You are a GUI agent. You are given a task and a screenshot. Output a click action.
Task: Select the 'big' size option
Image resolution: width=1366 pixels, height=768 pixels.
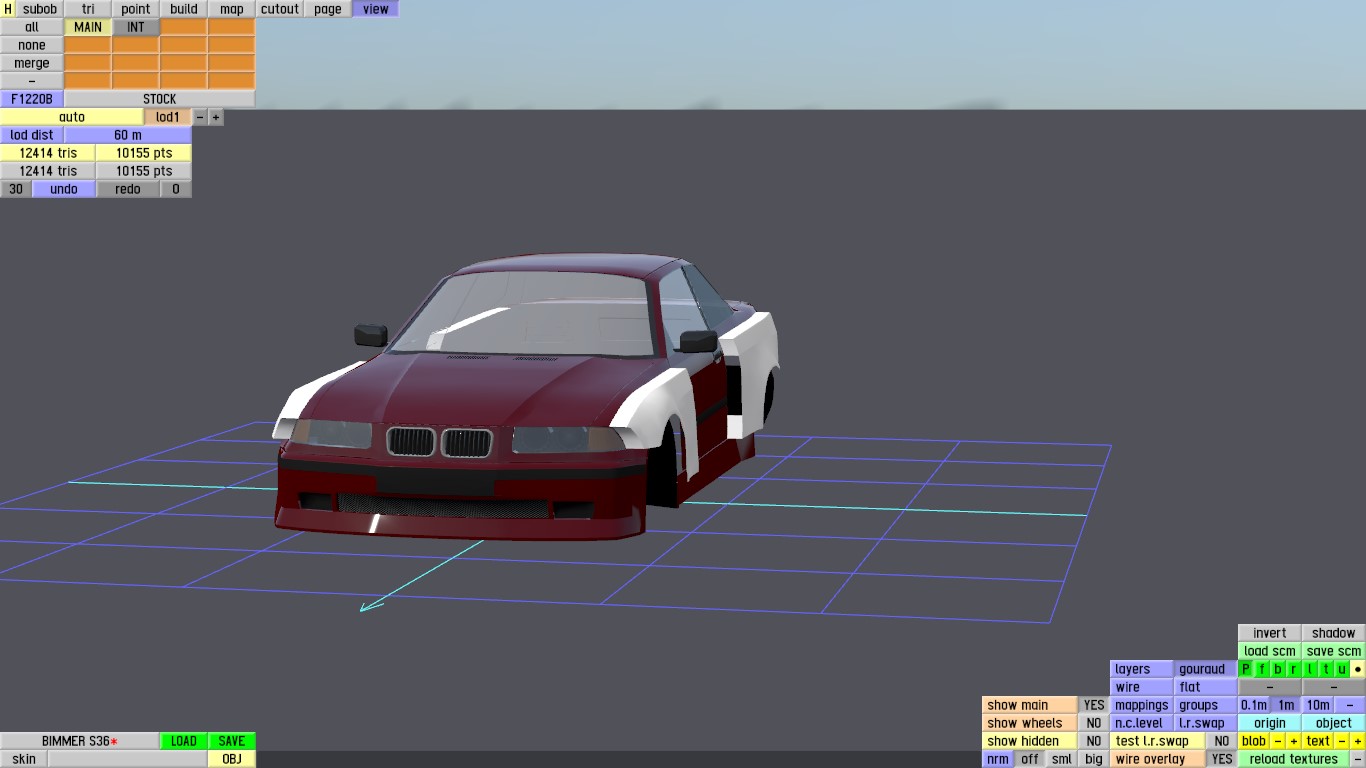pos(1094,759)
